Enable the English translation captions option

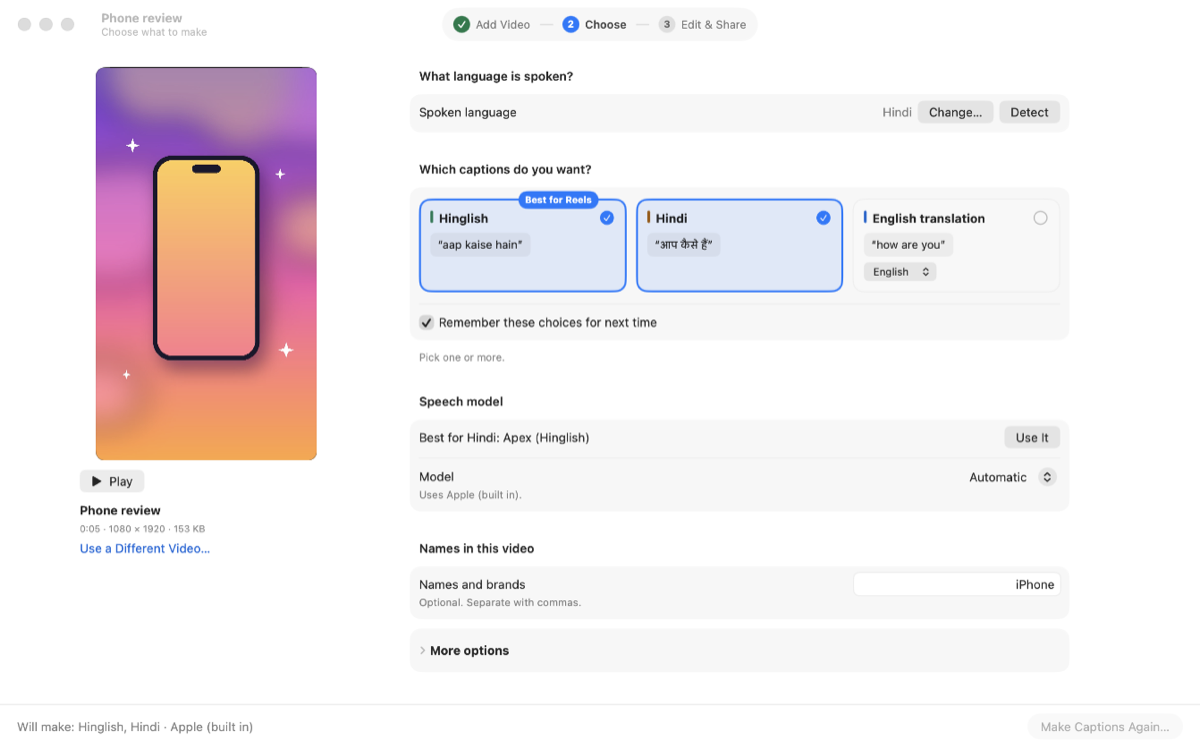coord(1040,218)
